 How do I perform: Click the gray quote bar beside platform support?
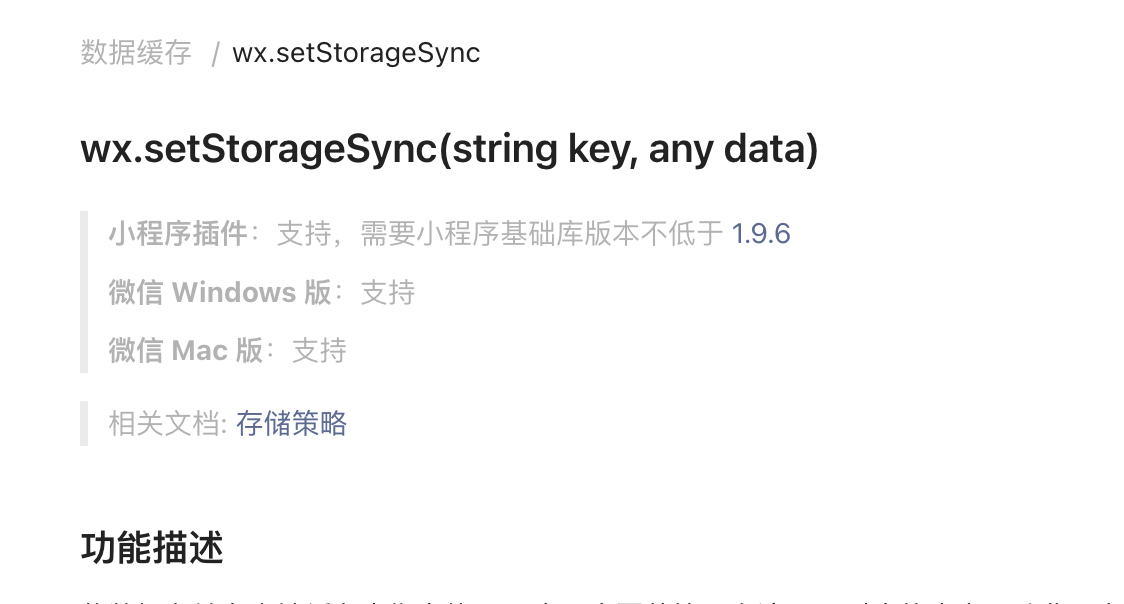coord(84,292)
